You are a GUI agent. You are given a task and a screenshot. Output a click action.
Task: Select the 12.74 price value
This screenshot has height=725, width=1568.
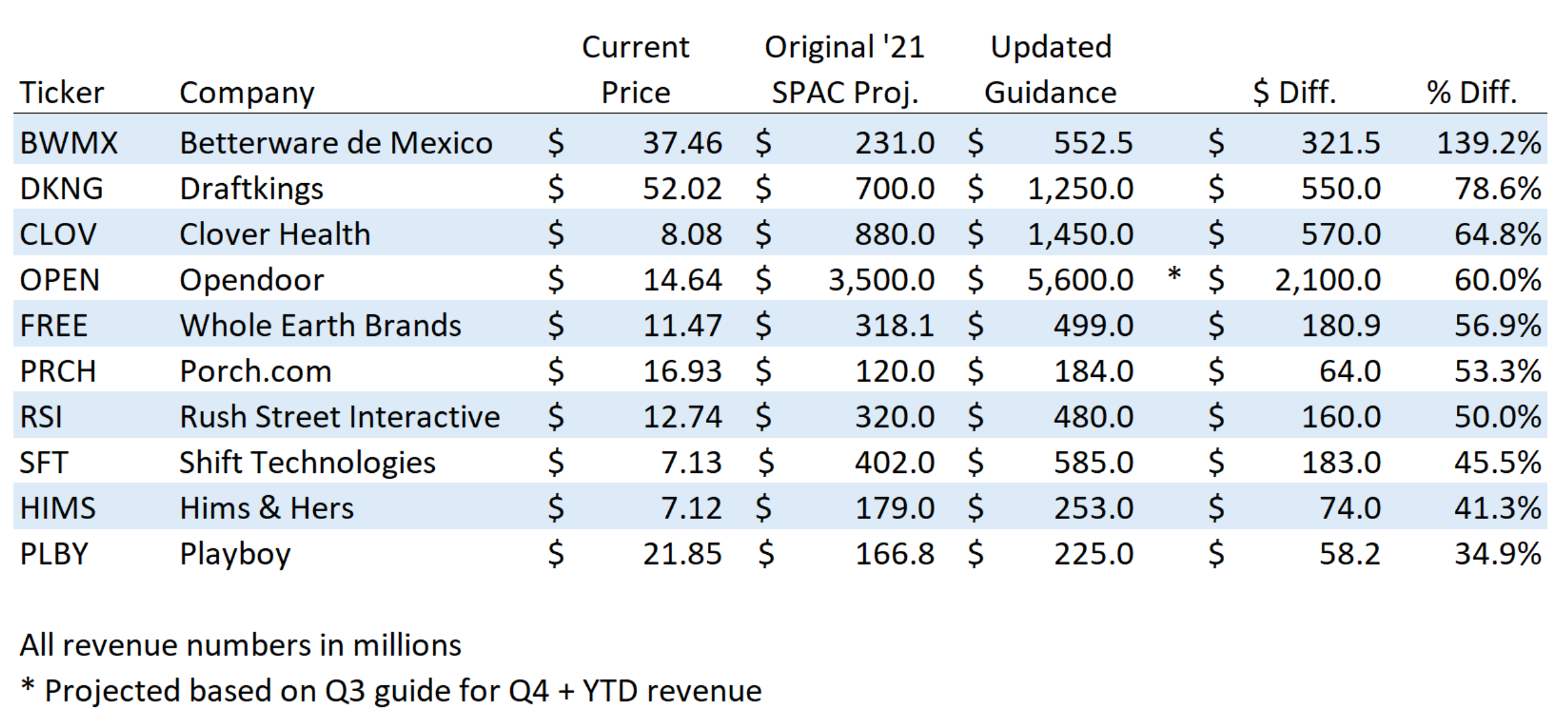683,417
